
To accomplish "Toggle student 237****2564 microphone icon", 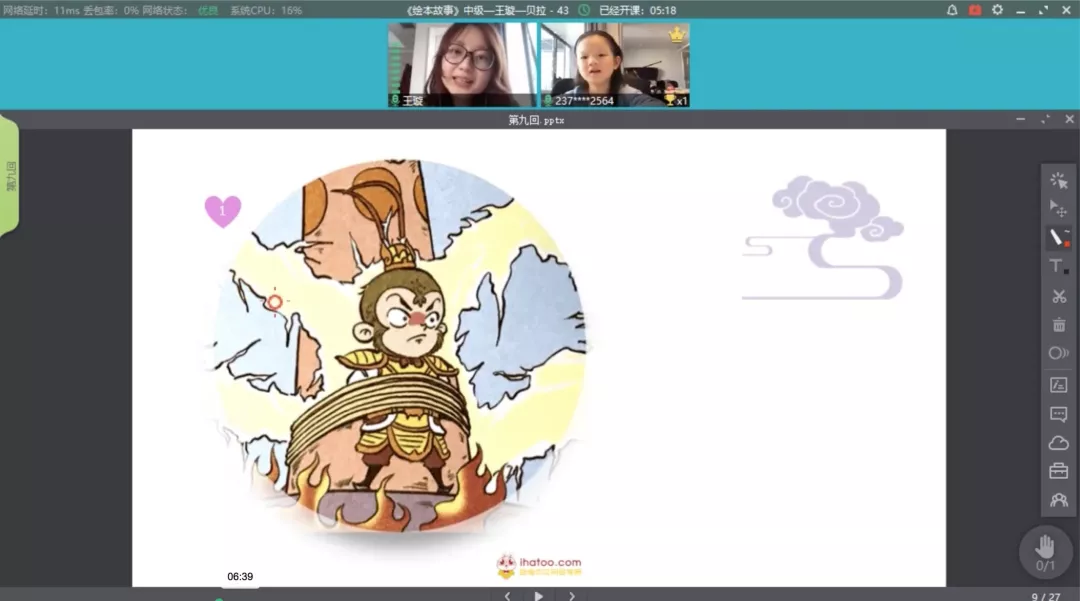I will pos(548,101).
